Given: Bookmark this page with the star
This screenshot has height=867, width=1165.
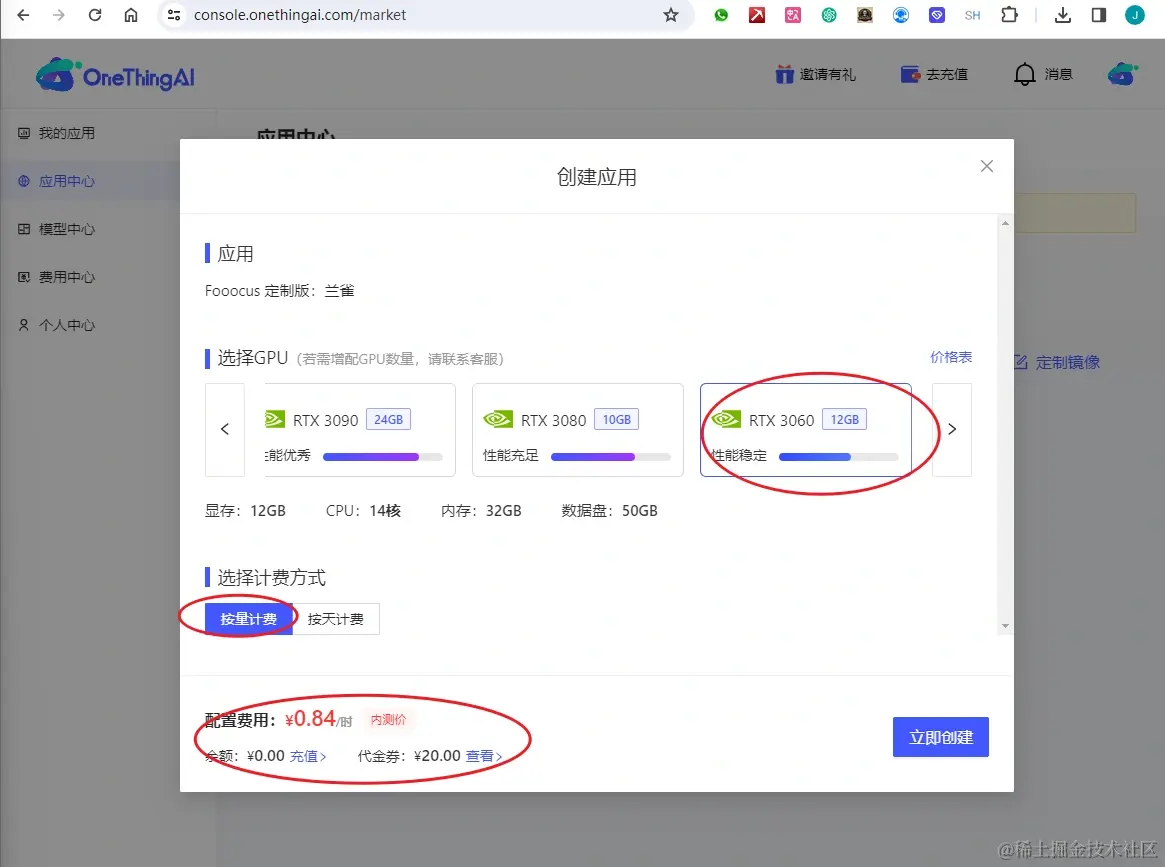Looking at the screenshot, I should pos(671,15).
